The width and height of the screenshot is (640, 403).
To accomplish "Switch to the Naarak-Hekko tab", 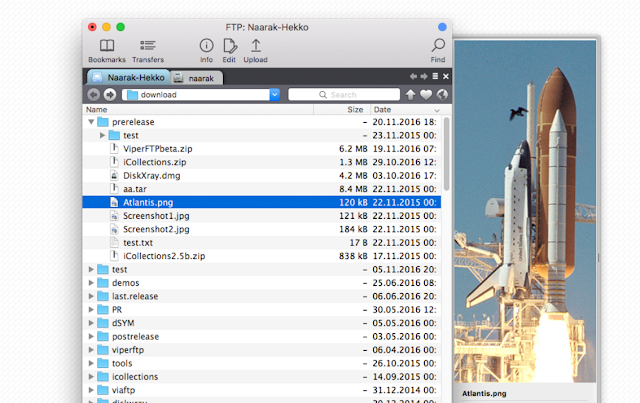I will [x=129, y=77].
